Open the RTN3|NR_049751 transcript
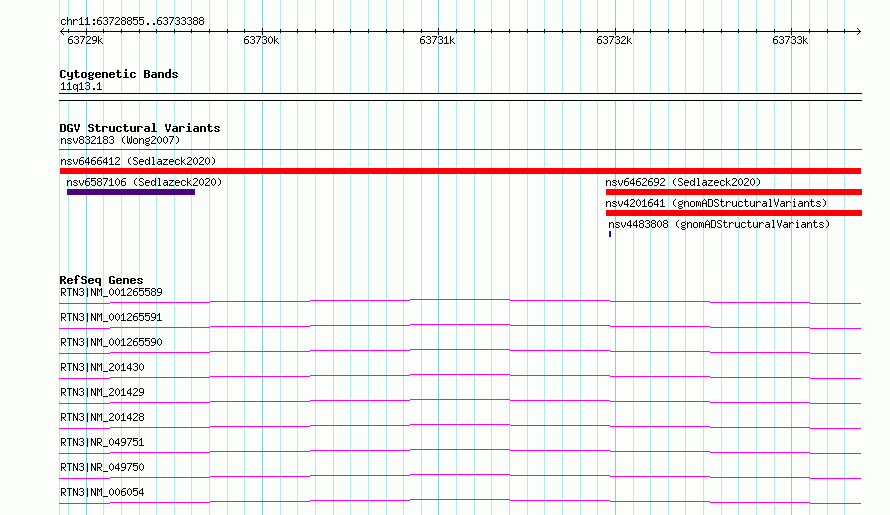 [x=102, y=442]
